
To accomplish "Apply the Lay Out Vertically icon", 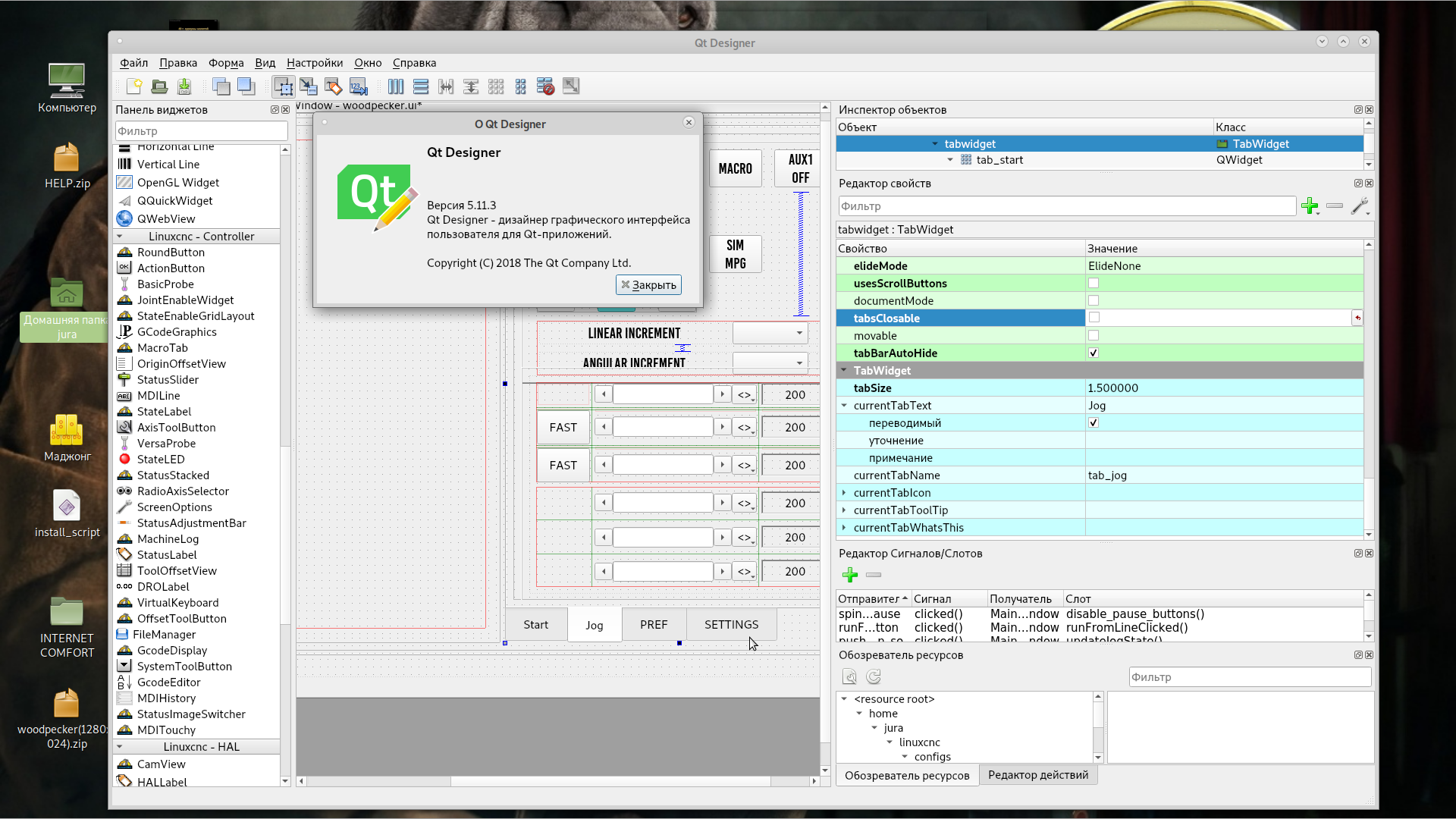I will pyautogui.click(x=421, y=86).
